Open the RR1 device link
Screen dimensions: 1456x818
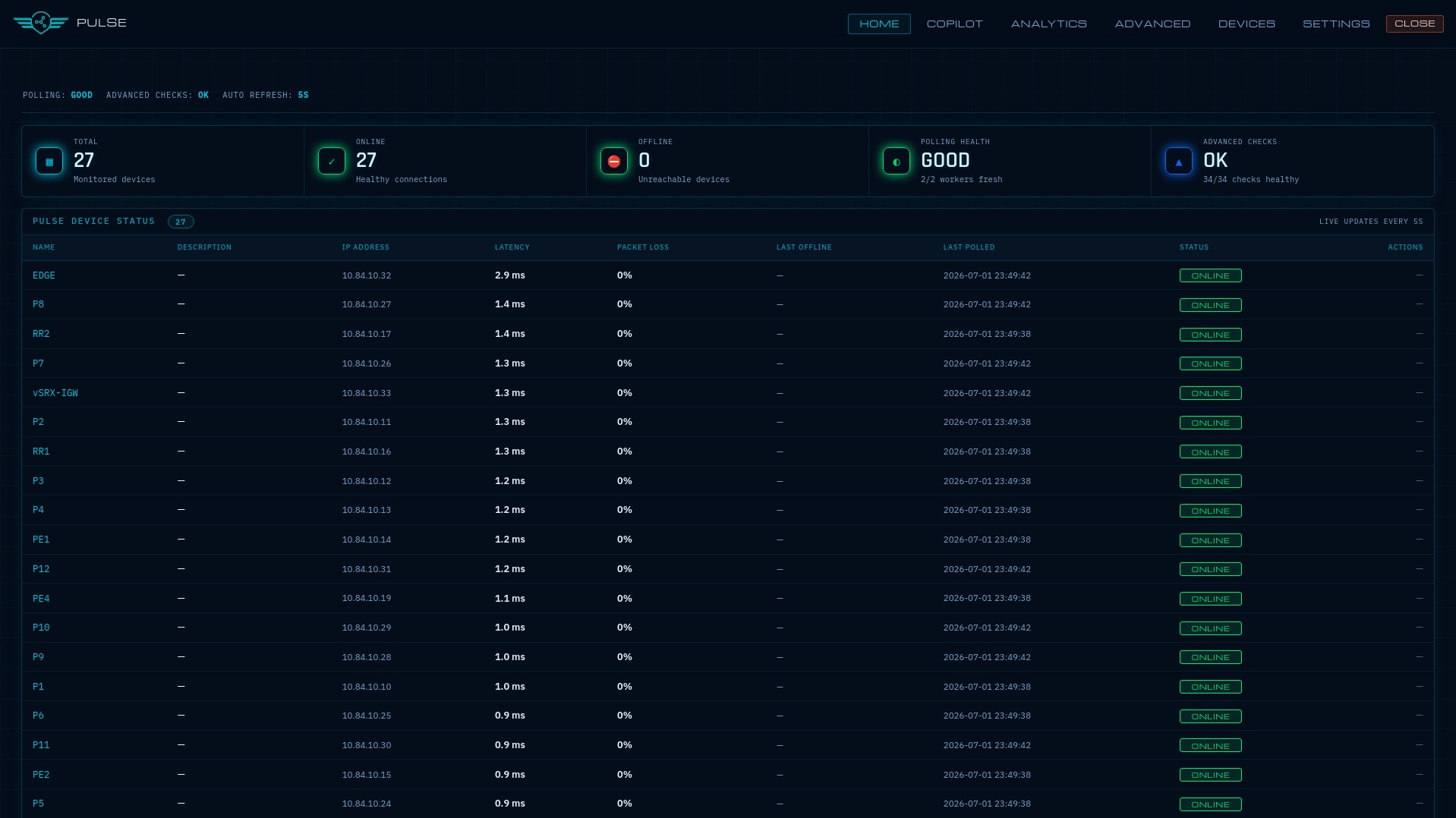click(41, 451)
